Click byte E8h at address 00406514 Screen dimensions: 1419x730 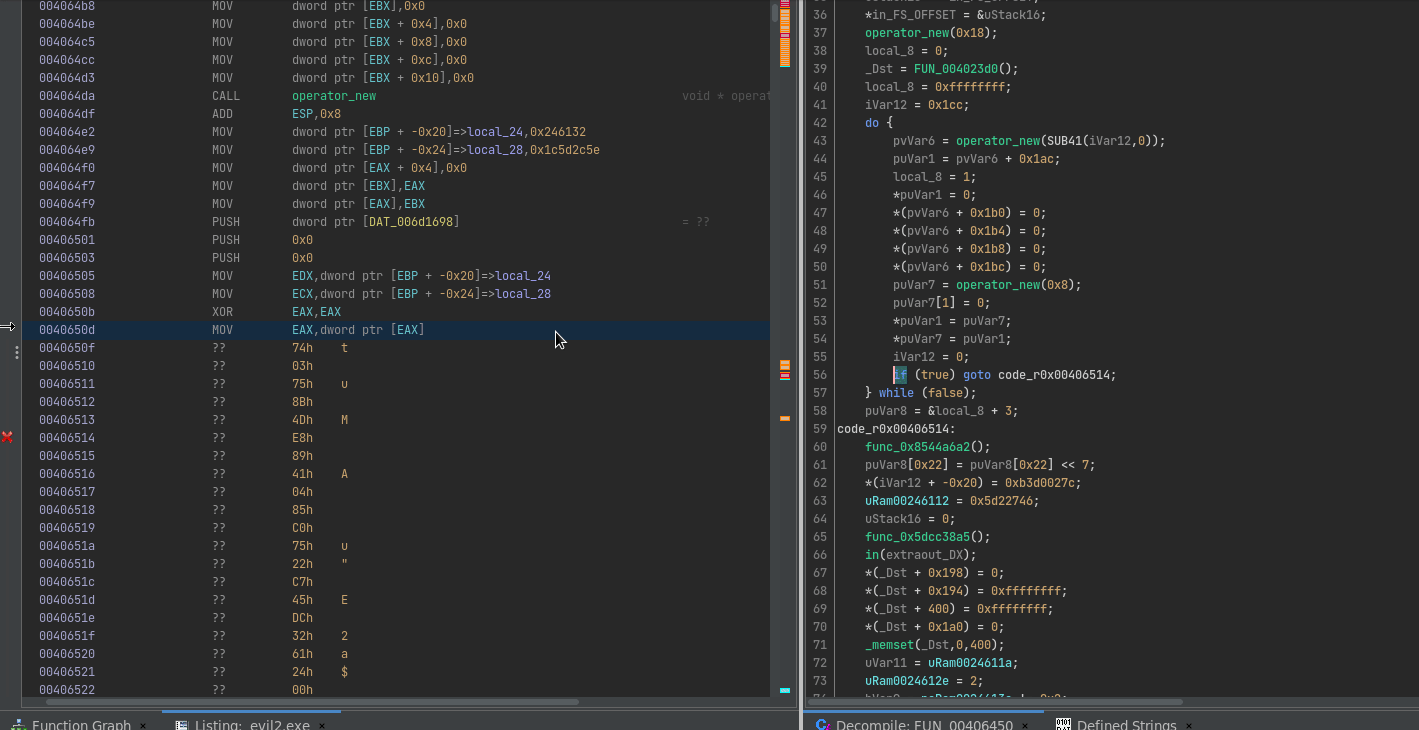302,438
